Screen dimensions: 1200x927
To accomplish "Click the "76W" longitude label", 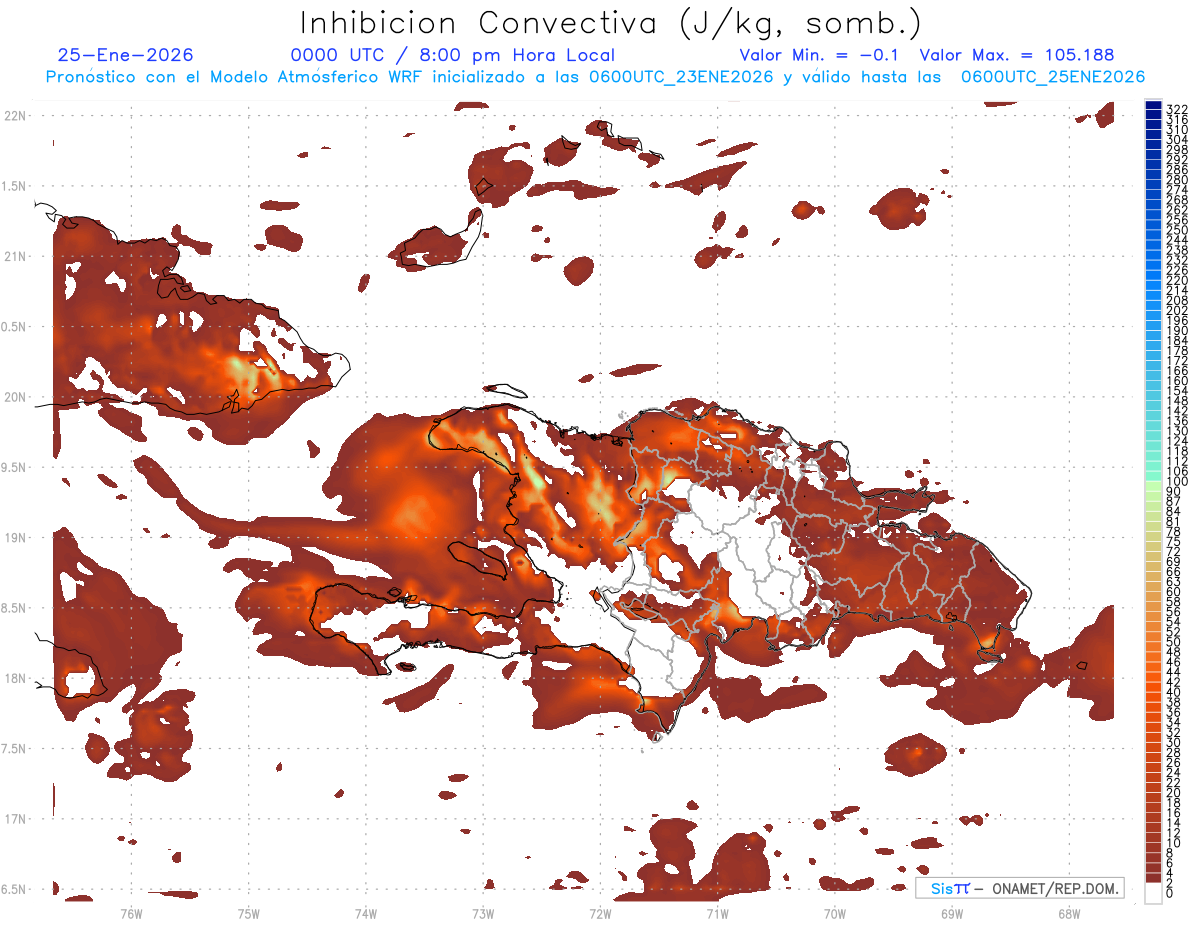I will 131,913.
